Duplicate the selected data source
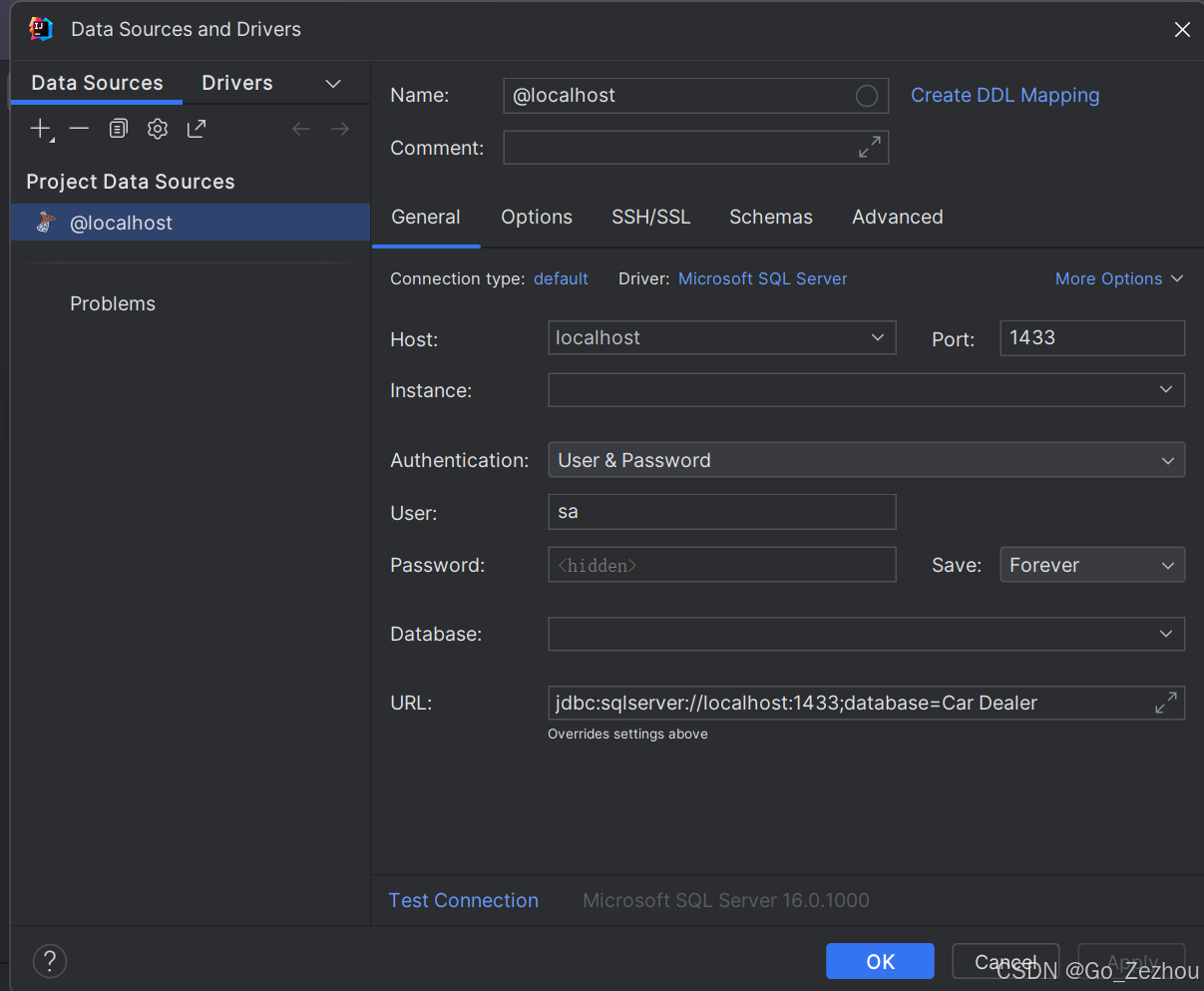Image resolution: width=1204 pixels, height=991 pixels. click(x=119, y=129)
